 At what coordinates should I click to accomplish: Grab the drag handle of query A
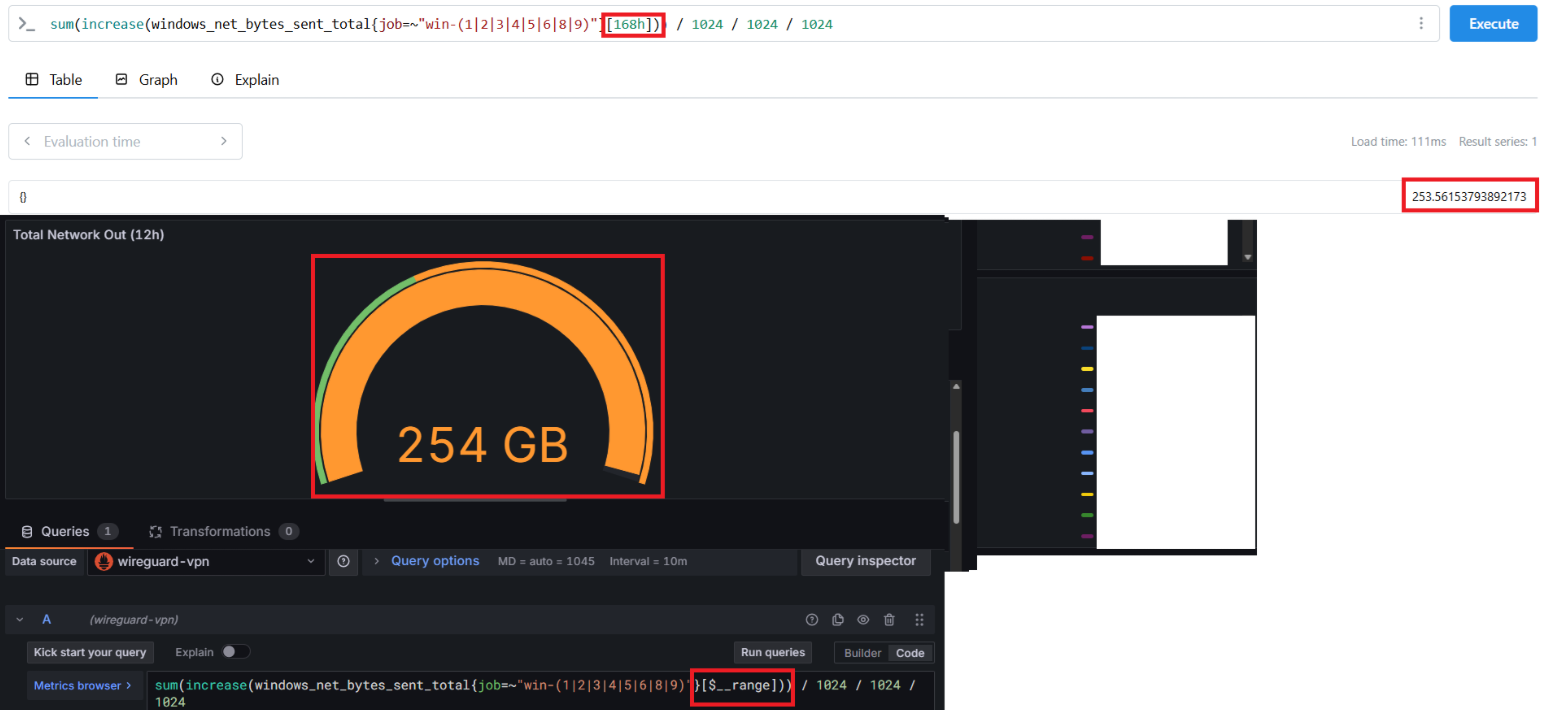click(919, 620)
